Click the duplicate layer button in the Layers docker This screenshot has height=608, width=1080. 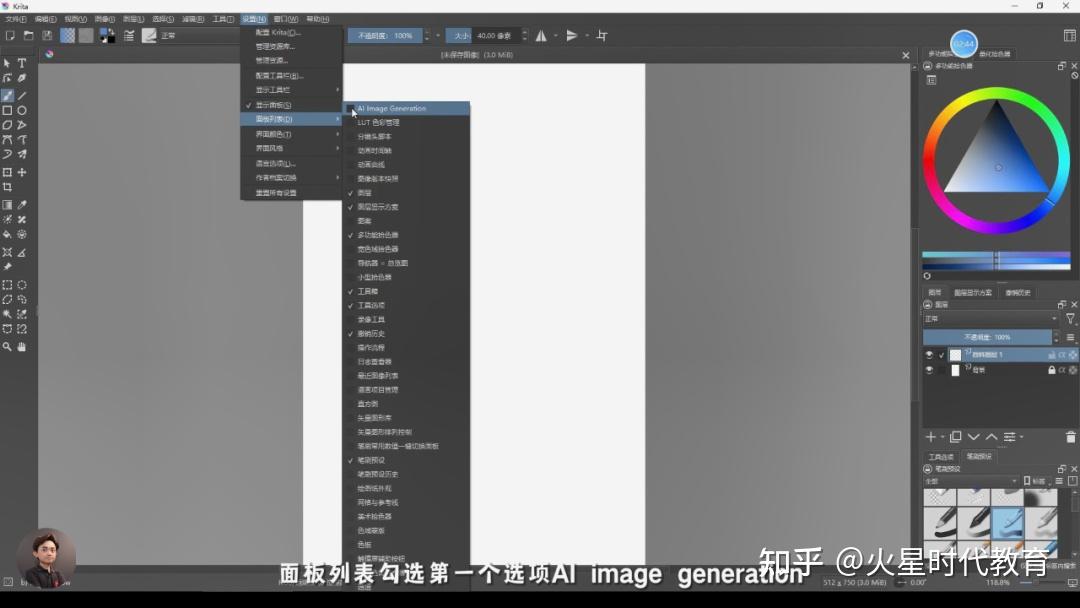point(955,437)
